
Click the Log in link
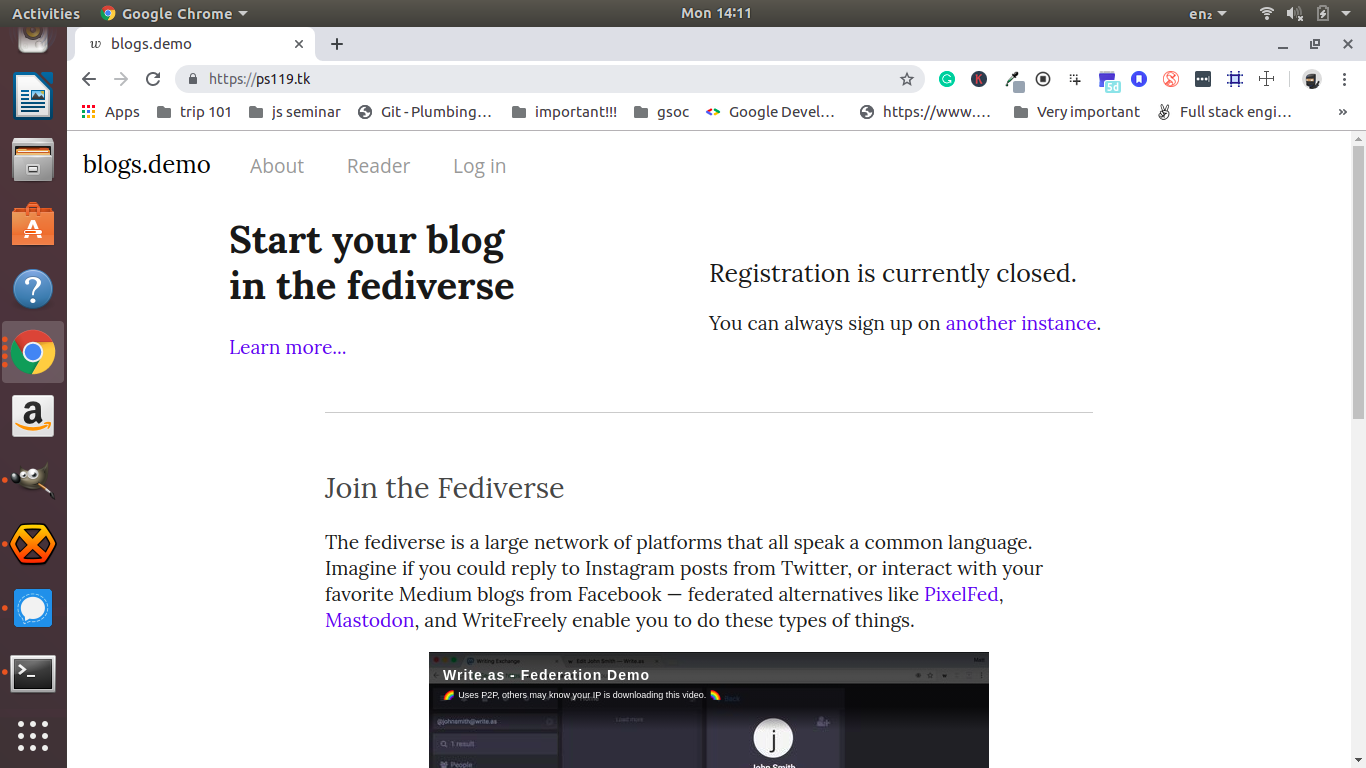pyautogui.click(x=479, y=166)
